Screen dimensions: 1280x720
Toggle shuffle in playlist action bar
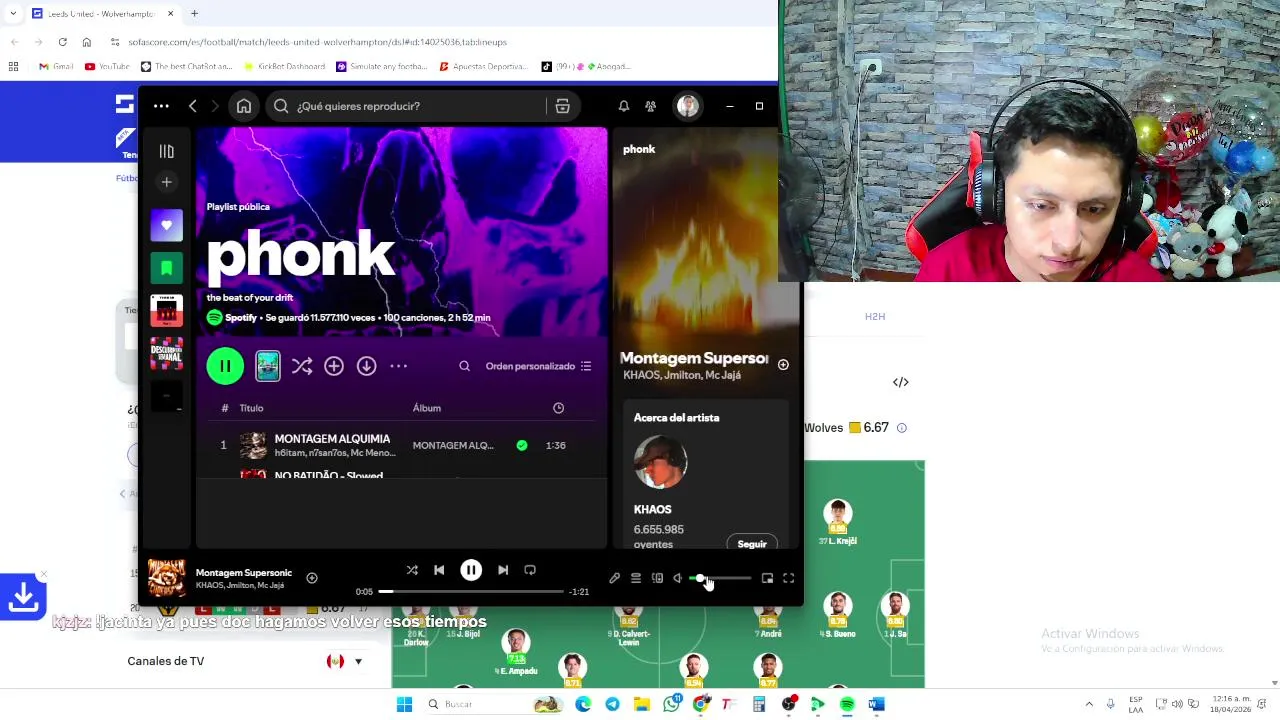point(302,366)
